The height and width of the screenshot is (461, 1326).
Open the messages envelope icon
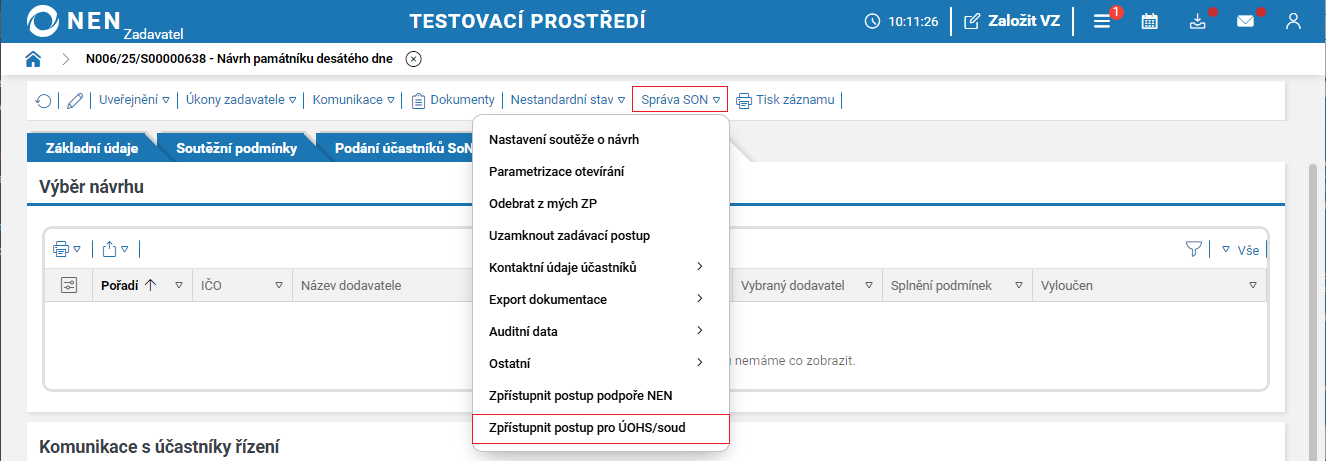(x=1245, y=21)
